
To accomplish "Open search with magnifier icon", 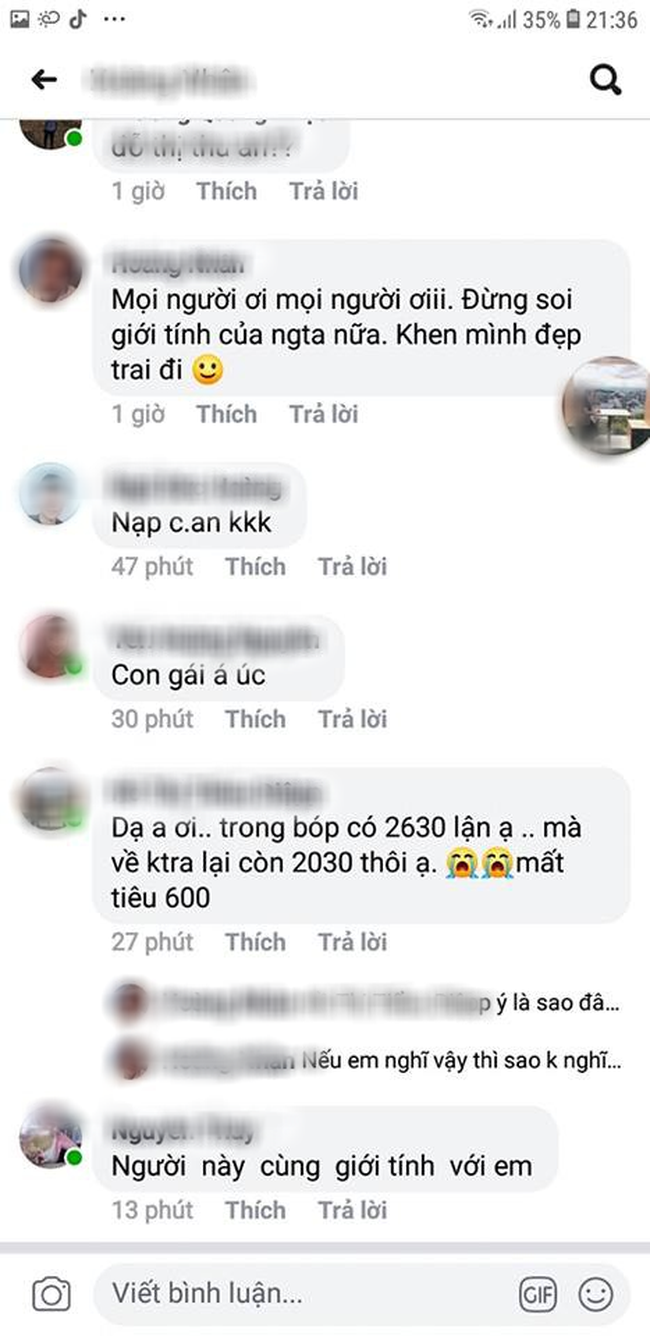I will pos(606,80).
